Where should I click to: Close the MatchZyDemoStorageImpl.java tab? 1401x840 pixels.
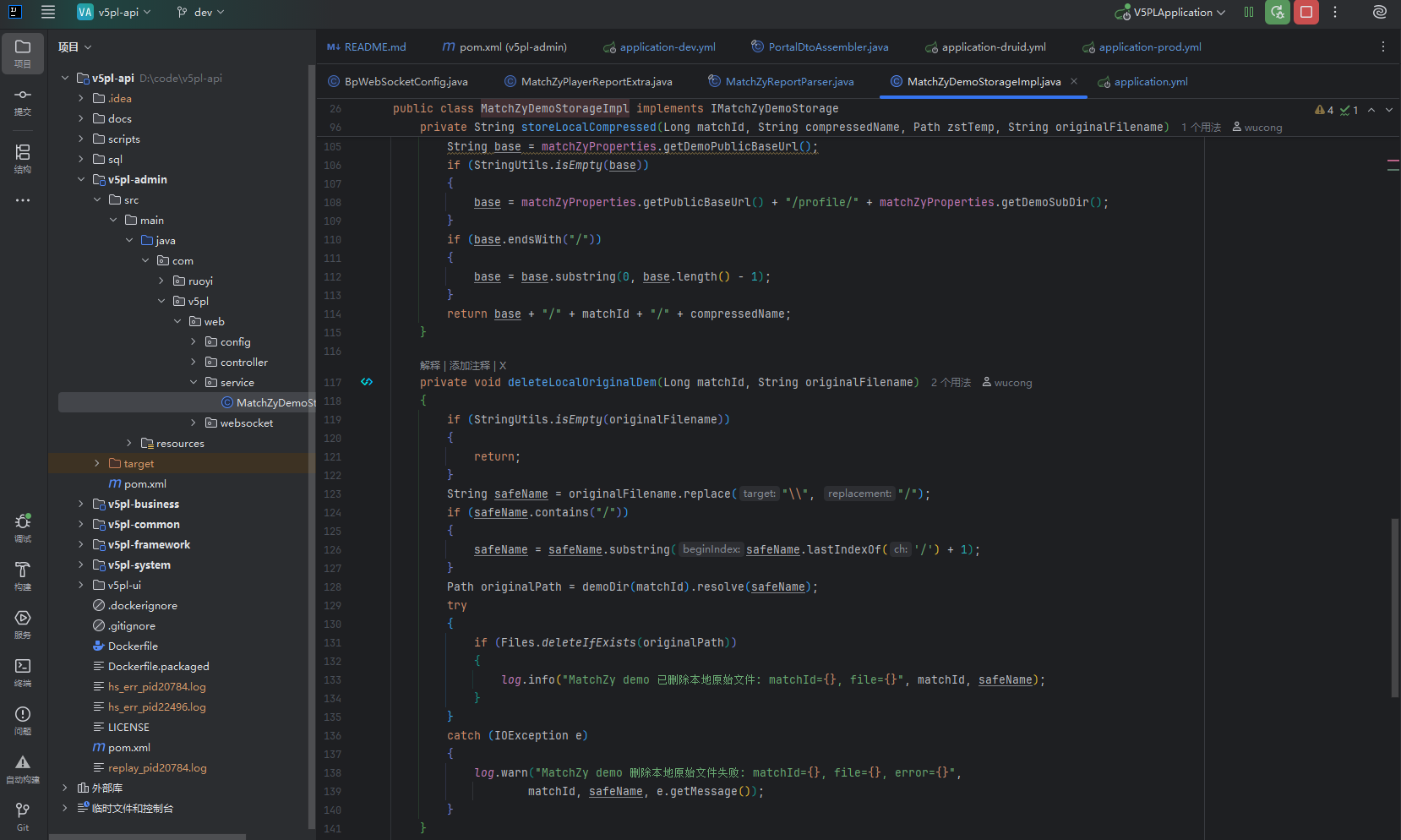(x=1074, y=81)
